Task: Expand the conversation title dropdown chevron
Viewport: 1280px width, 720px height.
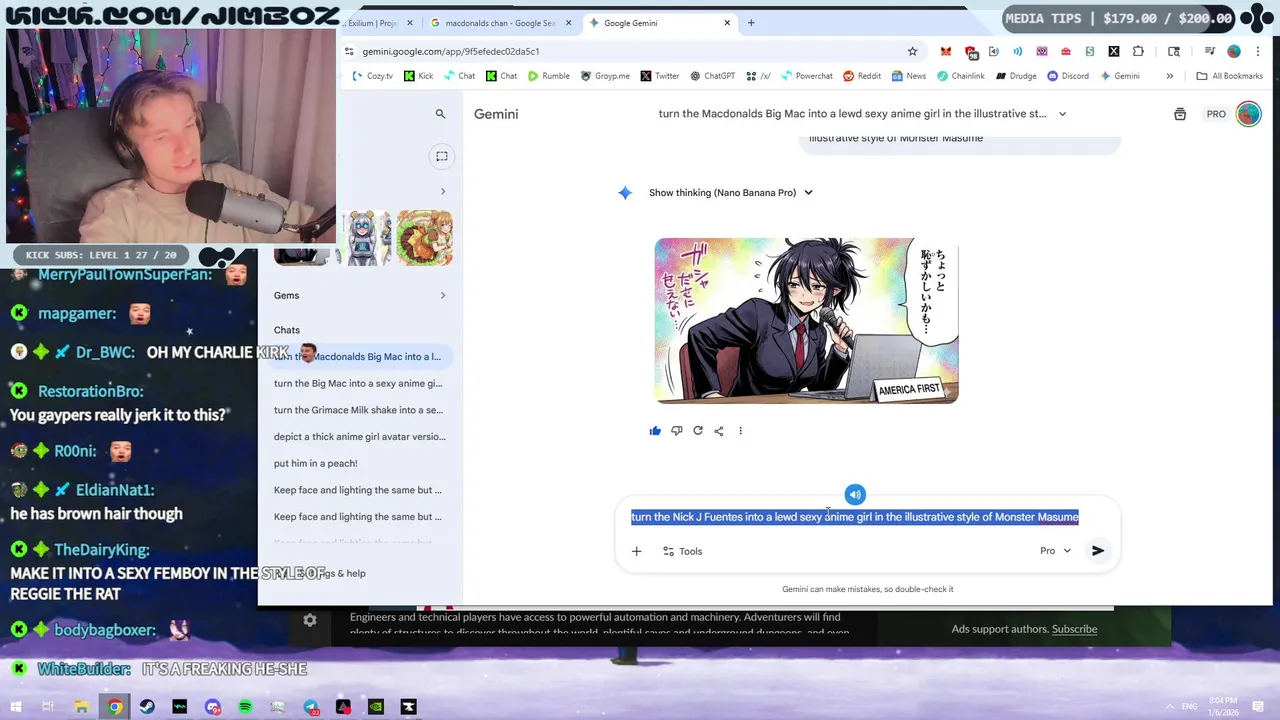Action: [x=1062, y=114]
